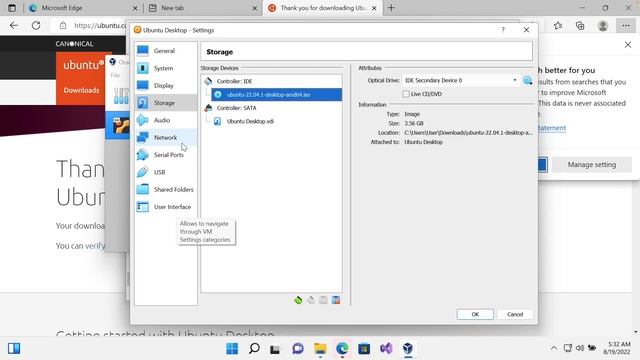Click the verify link on Ubuntu page
The image size is (640, 360).
point(96,246)
